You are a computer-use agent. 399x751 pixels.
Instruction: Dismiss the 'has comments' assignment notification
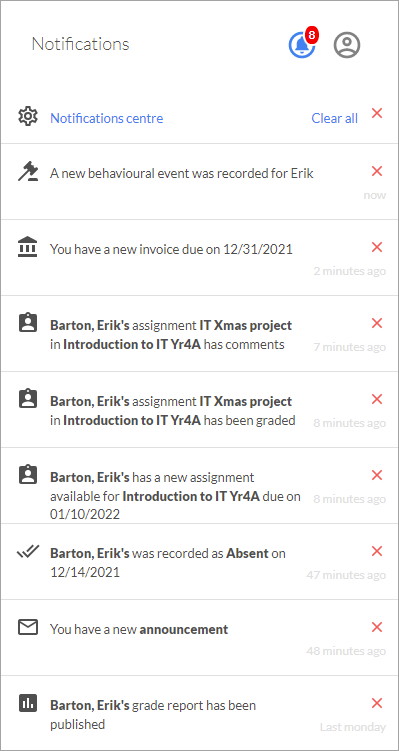[x=377, y=323]
